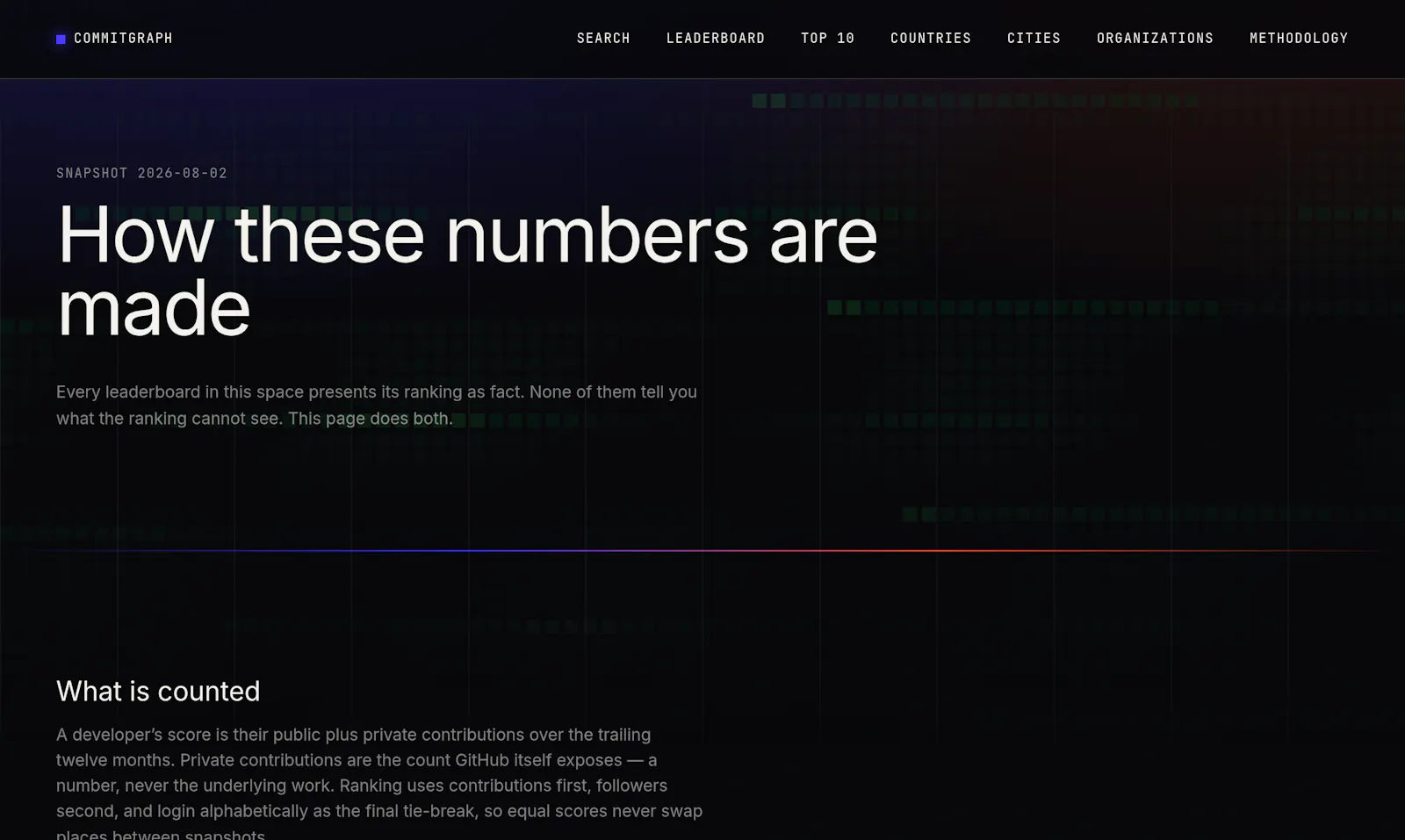Open the COUNTRIES nav link

coord(930,39)
